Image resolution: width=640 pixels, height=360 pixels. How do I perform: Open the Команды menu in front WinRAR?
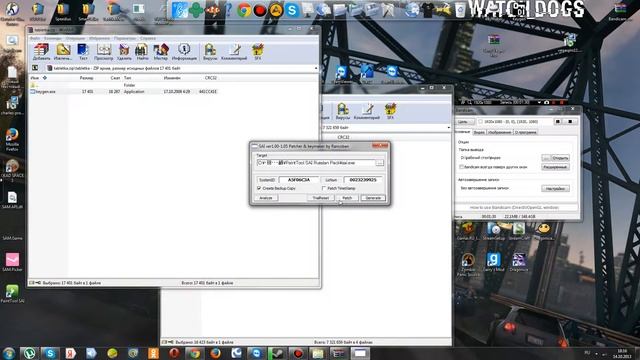[53, 38]
